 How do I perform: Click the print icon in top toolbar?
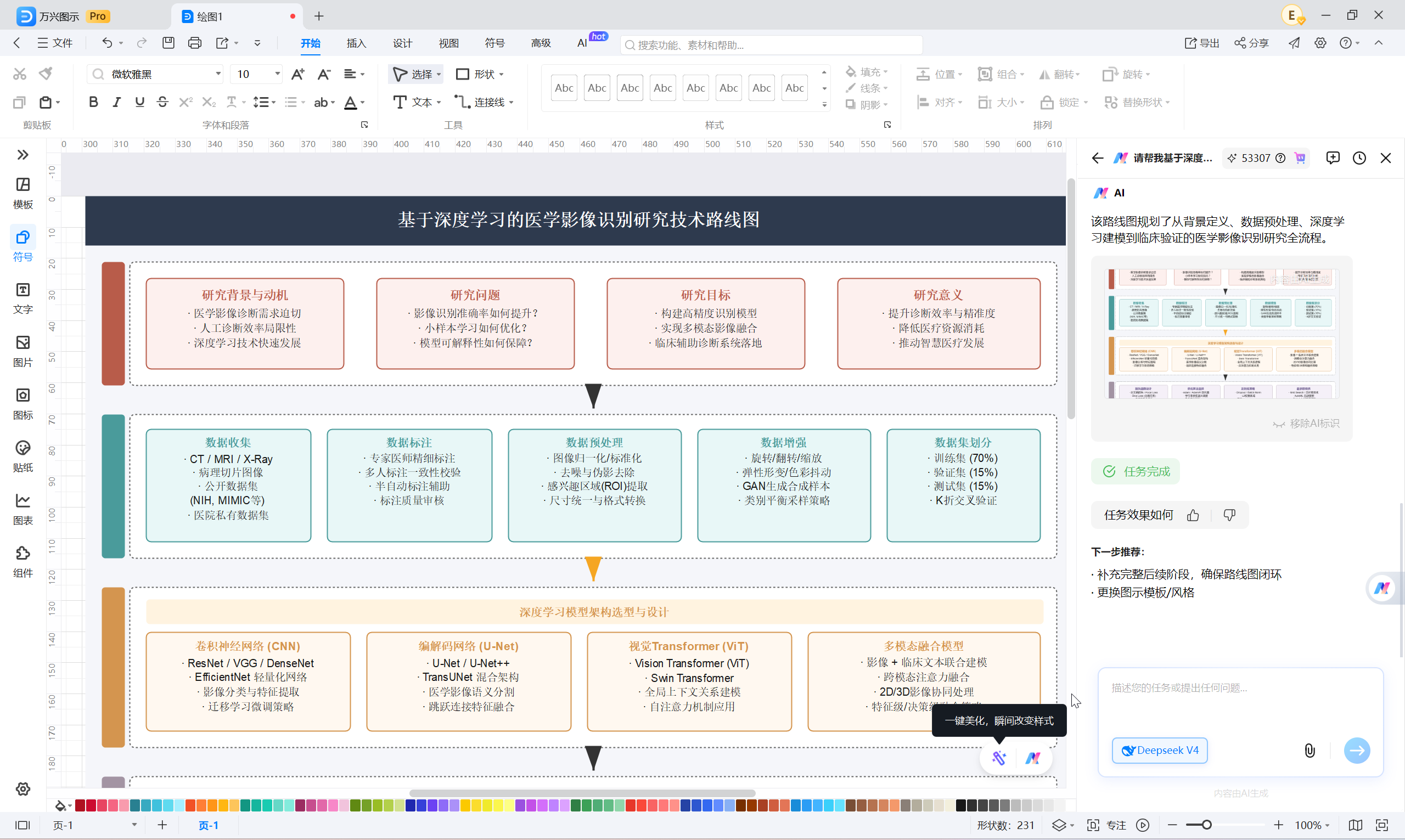tap(195, 42)
